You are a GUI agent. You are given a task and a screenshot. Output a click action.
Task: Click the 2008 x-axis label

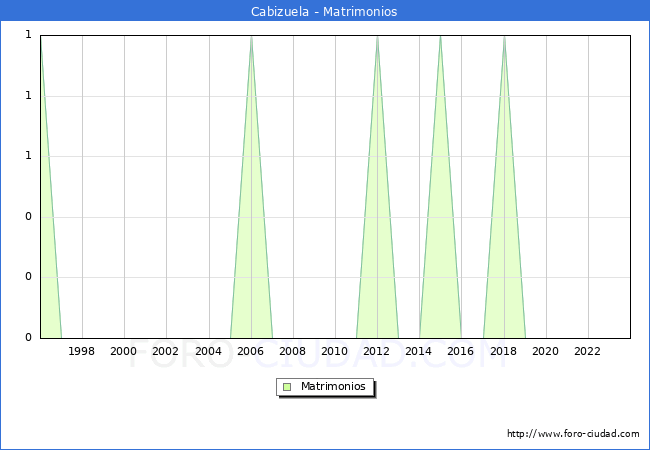click(x=293, y=351)
